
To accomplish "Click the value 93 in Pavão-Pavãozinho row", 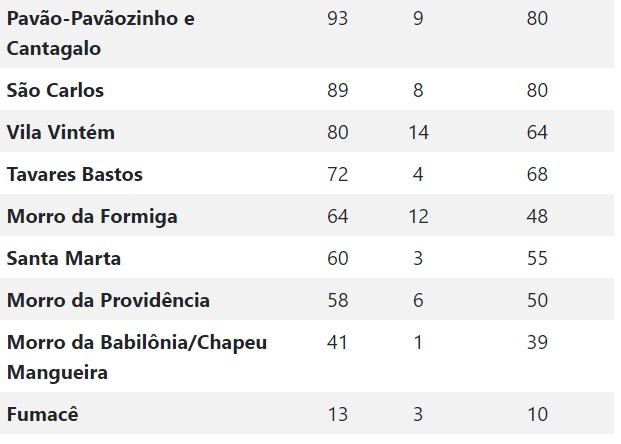I will 337,19.
